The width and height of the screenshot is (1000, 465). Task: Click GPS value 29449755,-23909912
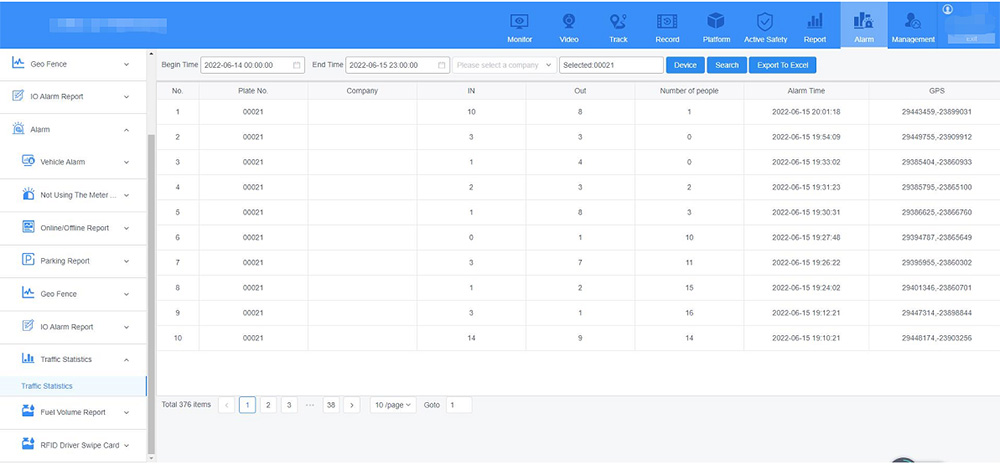click(x=936, y=137)
